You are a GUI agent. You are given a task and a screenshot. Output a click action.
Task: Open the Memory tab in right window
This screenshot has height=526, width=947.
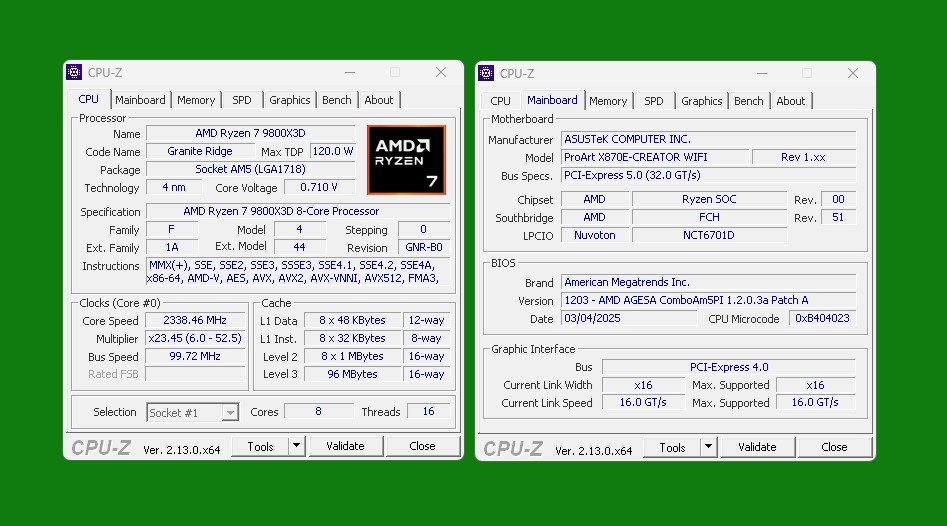(608, 101)
